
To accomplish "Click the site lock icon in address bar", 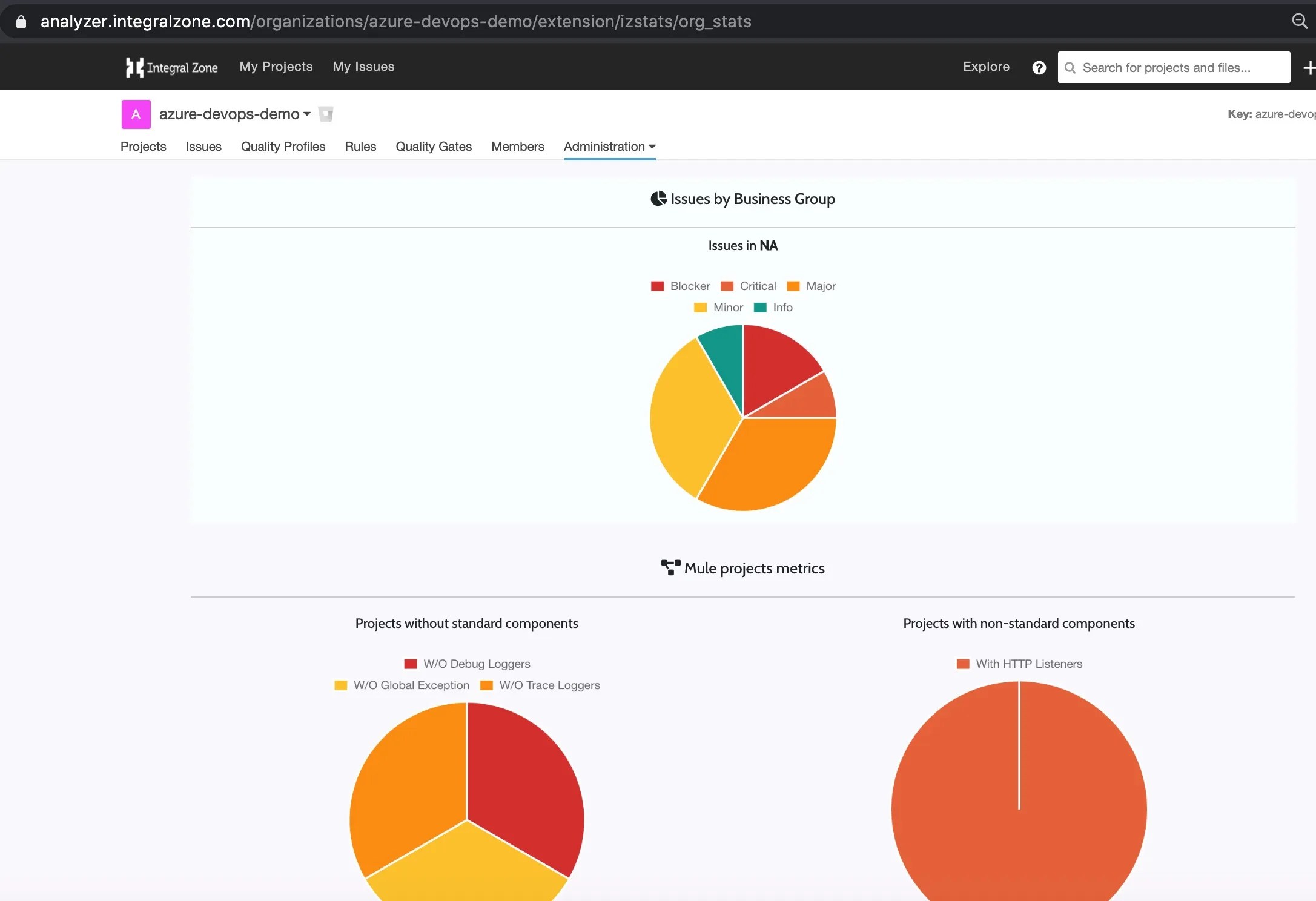I will coord(21,22).
